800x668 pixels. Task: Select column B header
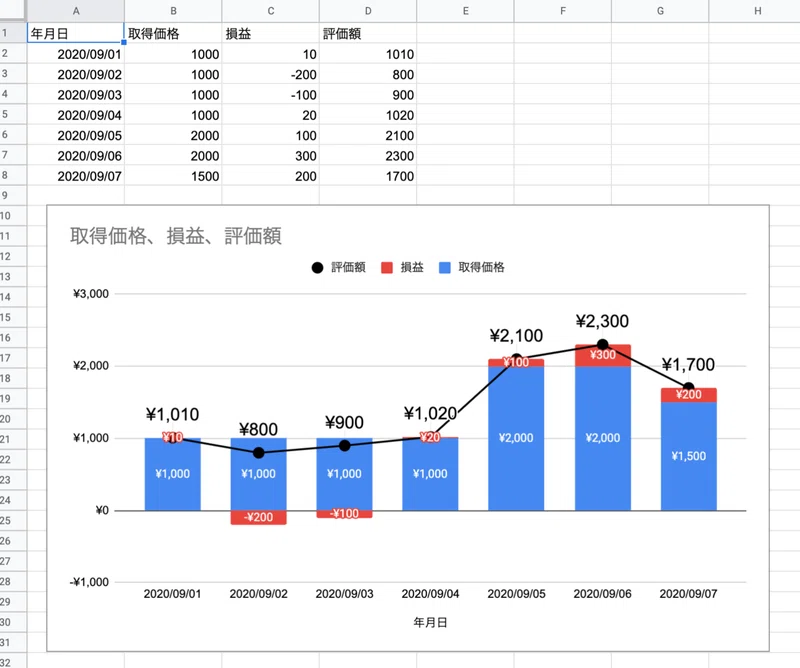point(173,11)
